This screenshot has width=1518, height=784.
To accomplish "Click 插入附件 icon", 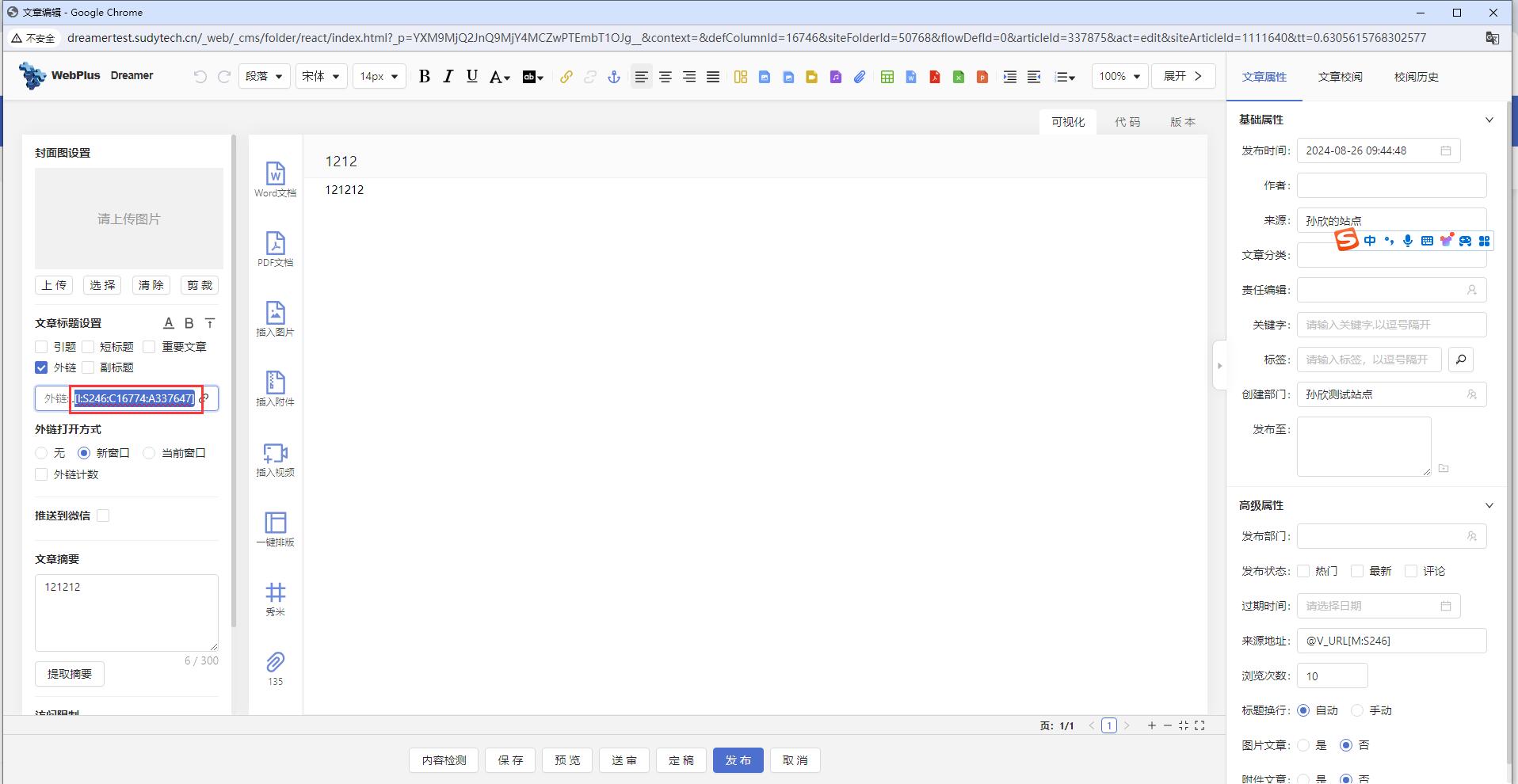I will pos(275,389).
